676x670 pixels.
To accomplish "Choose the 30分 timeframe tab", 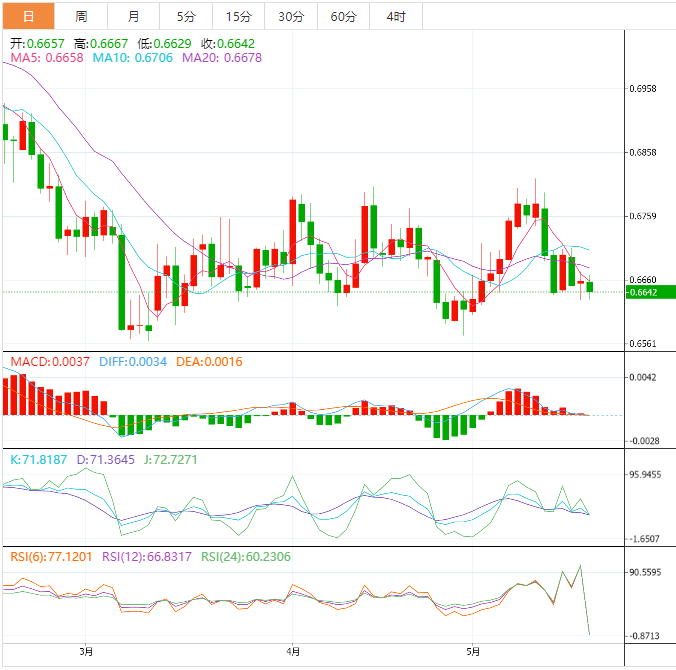I will click(291, 16).
